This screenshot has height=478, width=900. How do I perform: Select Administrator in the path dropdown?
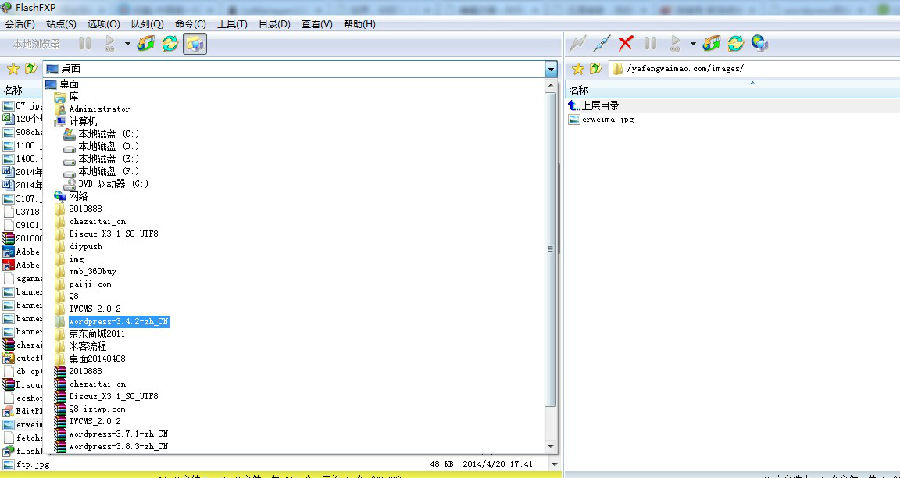(99, 109)
